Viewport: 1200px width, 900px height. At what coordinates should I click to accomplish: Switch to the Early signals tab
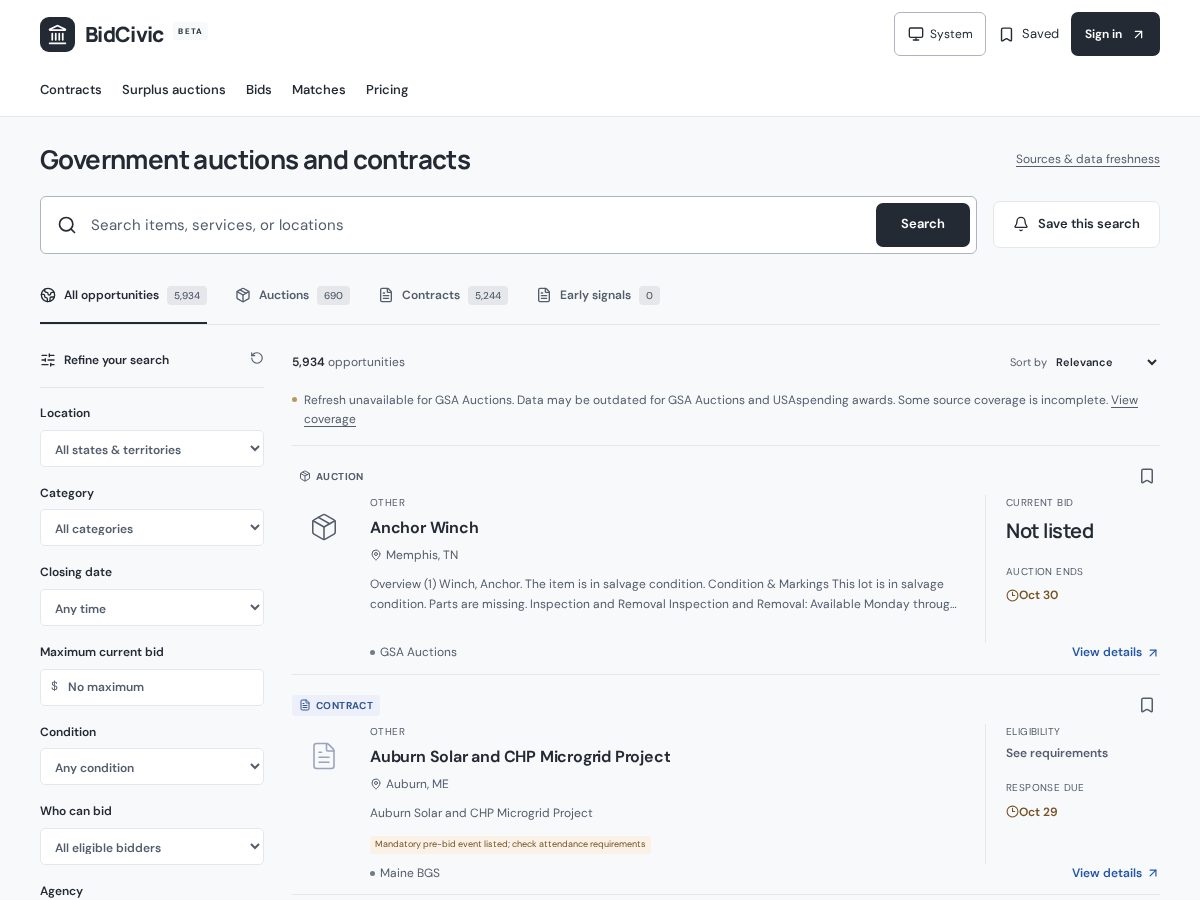coord(598,295)
